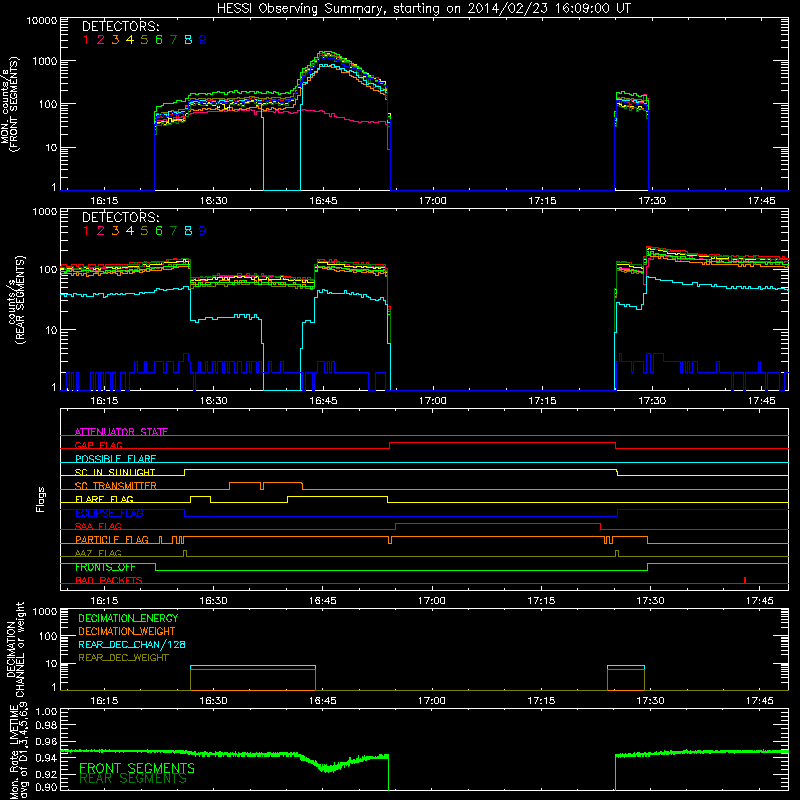Click the AAZ_FLAG label
800x800 pixels.
point(98,553)
